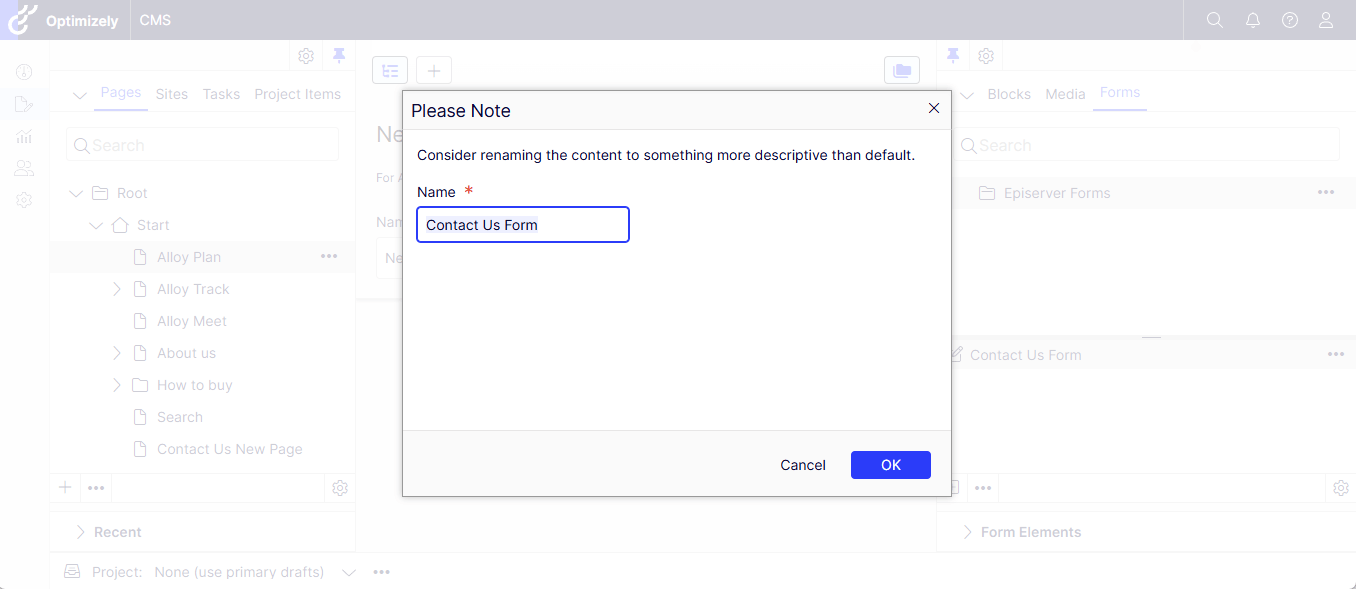Open the help question mark icon
This screenshot has width=1356, height=589.
(1290, 20)
